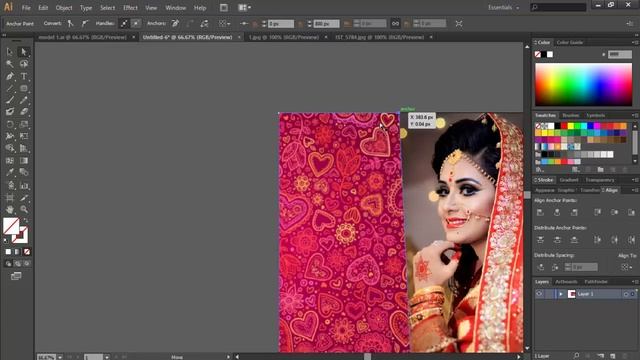Set color mode to Color in toolbox
Viewport: 640px width, 360px height.
8,252
